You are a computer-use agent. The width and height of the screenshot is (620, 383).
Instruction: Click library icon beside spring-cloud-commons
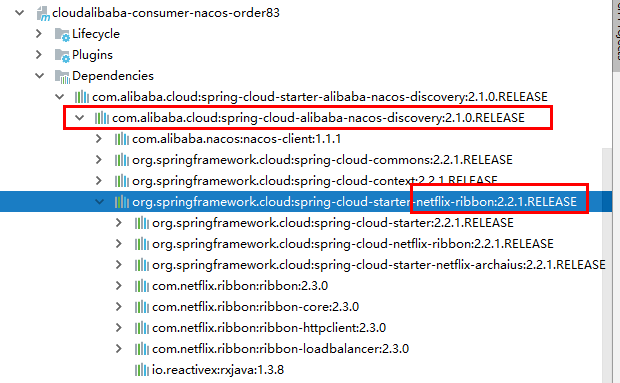coord(122,160)
